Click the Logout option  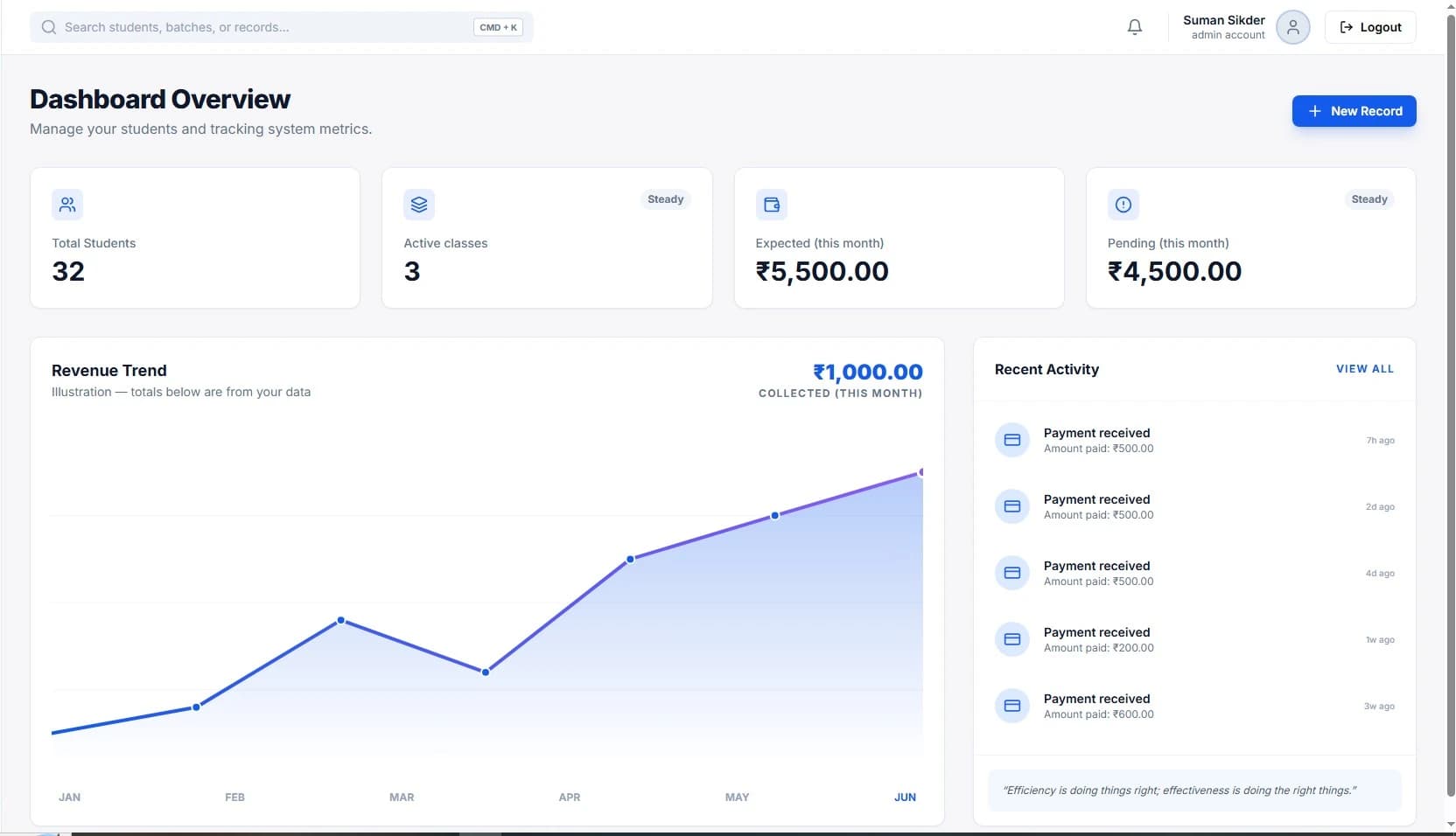(x=1370, y=27)
